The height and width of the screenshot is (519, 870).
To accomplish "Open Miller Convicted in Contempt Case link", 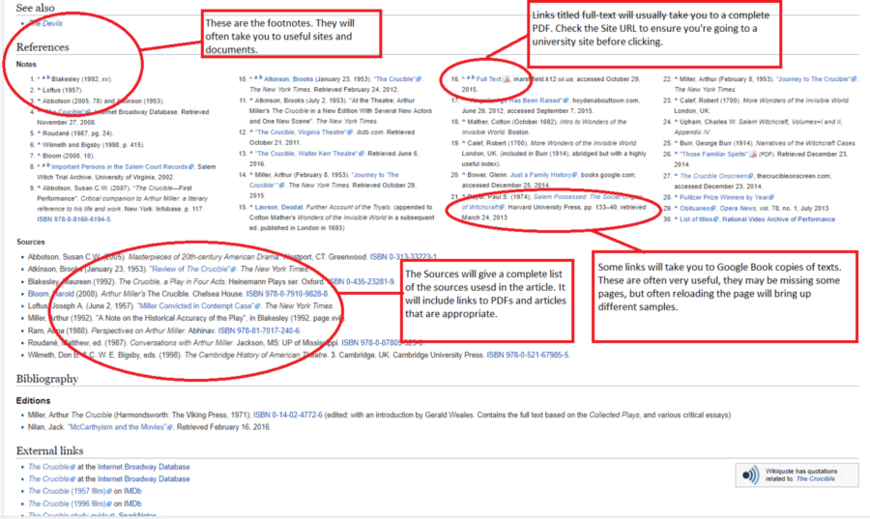I will [x=198, y=306].
